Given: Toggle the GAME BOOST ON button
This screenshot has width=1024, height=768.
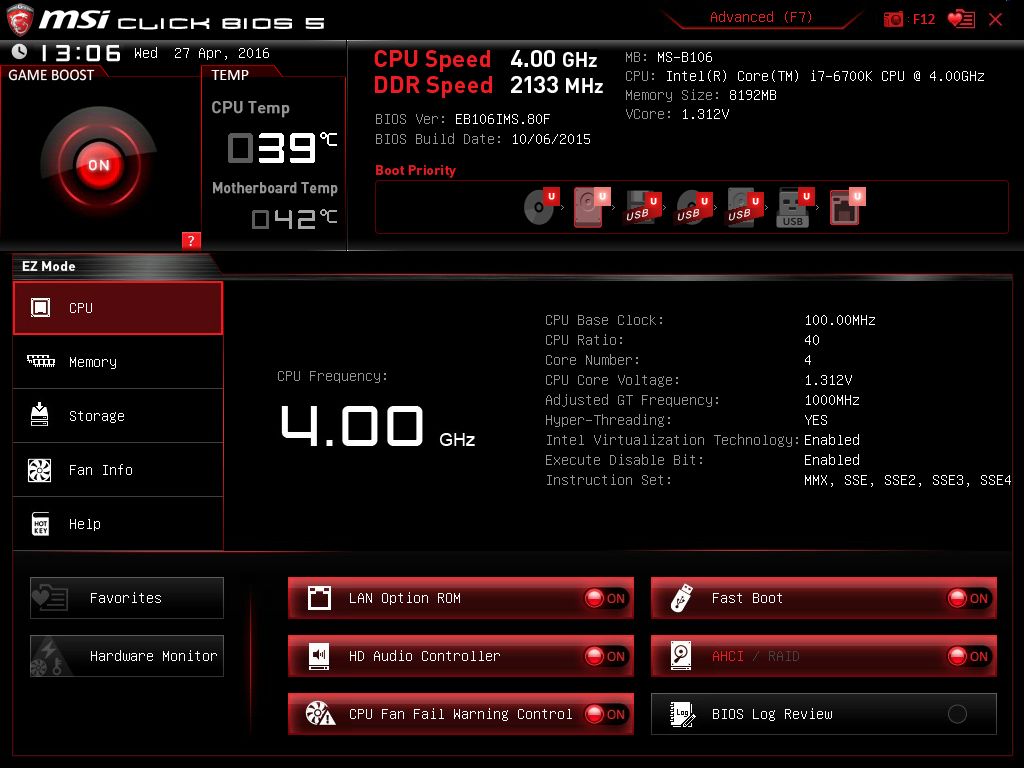Looking at the screenshot, I should (x=99, y=165).
